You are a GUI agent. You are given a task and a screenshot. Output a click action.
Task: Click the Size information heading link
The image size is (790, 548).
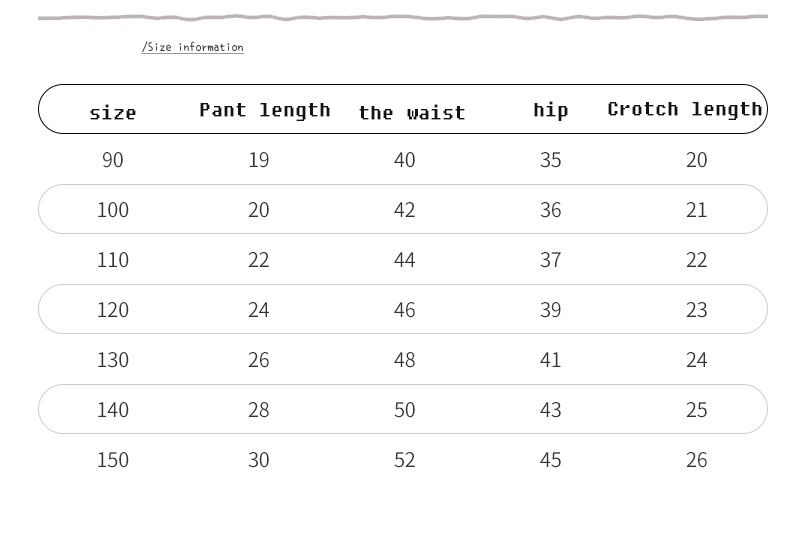point(193,47)
